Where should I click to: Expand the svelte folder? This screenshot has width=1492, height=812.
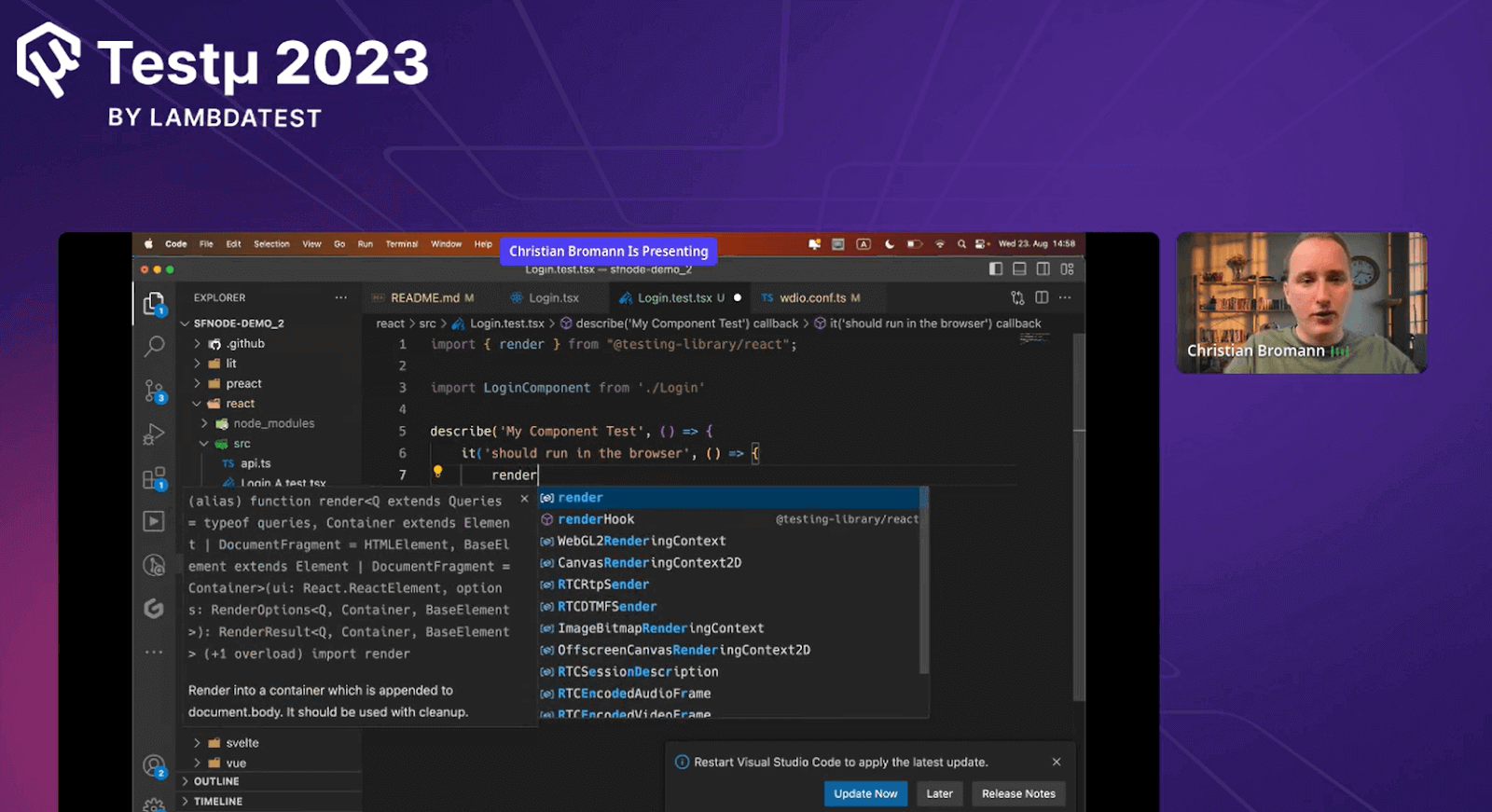click(x=242, y=743)
